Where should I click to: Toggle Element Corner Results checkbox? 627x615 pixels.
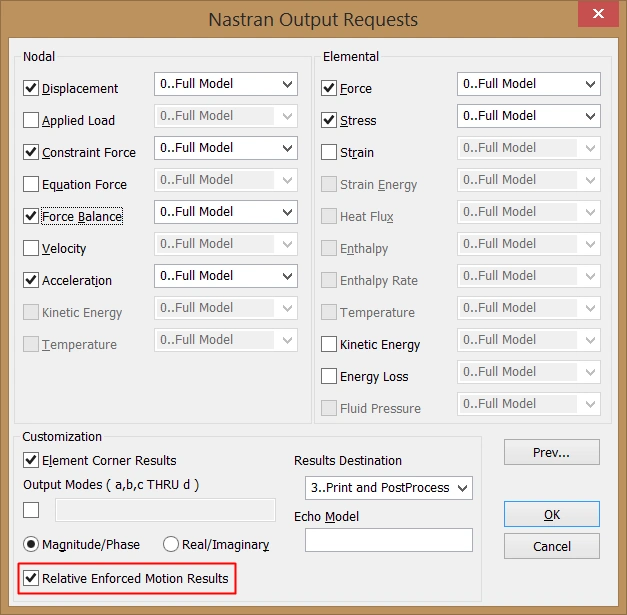pos(31,460)
